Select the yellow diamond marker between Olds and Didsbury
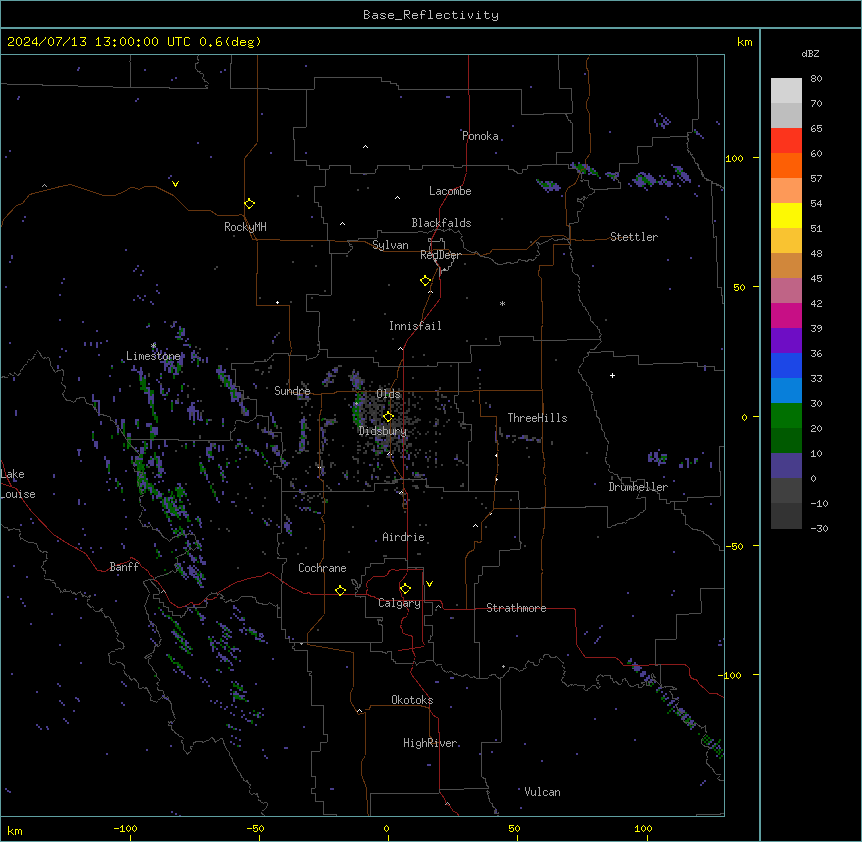This screenshot has width=862, height=842. pos(388,417)
